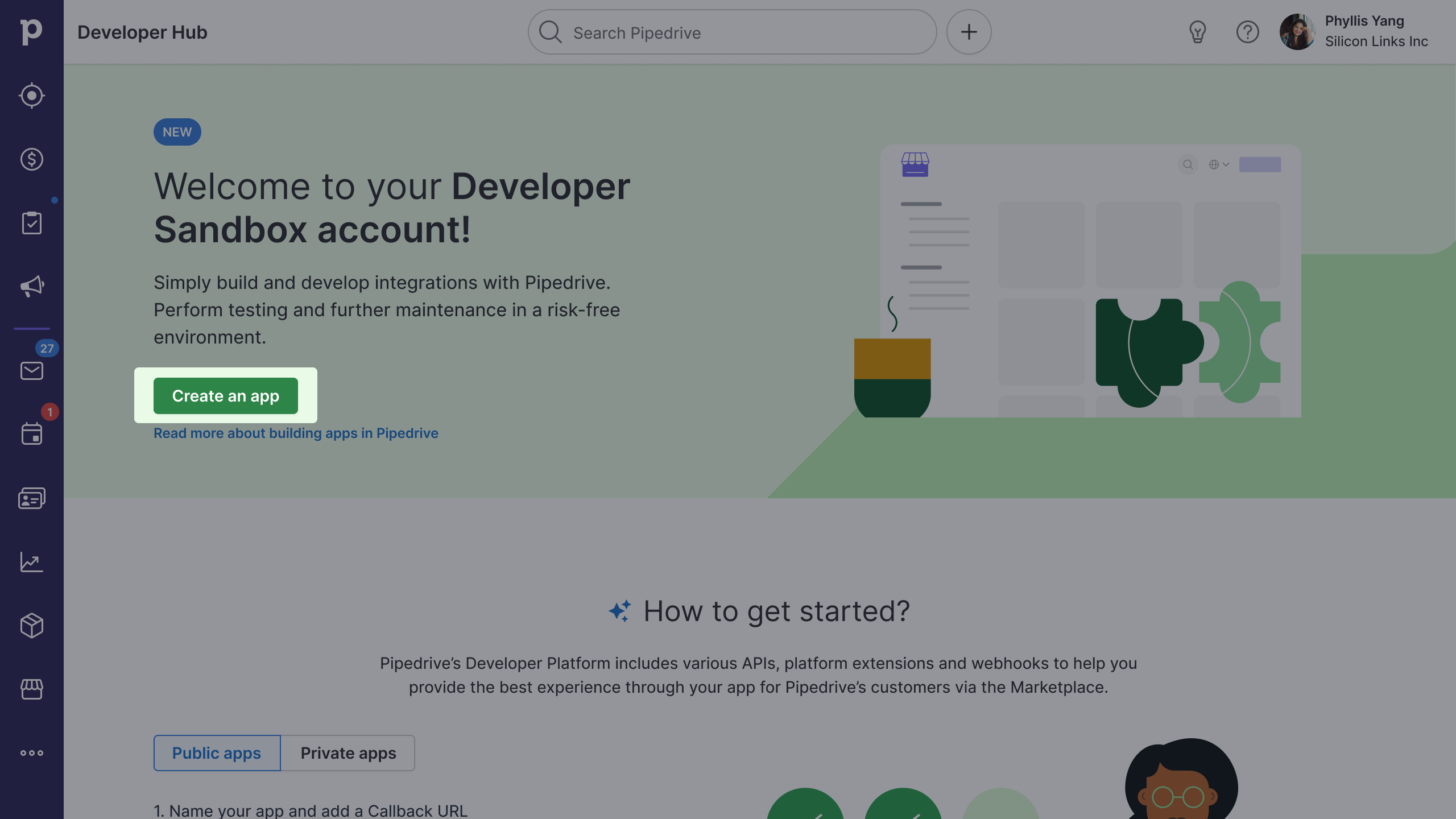Click the calendar scheduling icon
The height and width of the screenshot is (819, 1456).
click(31, 434)
